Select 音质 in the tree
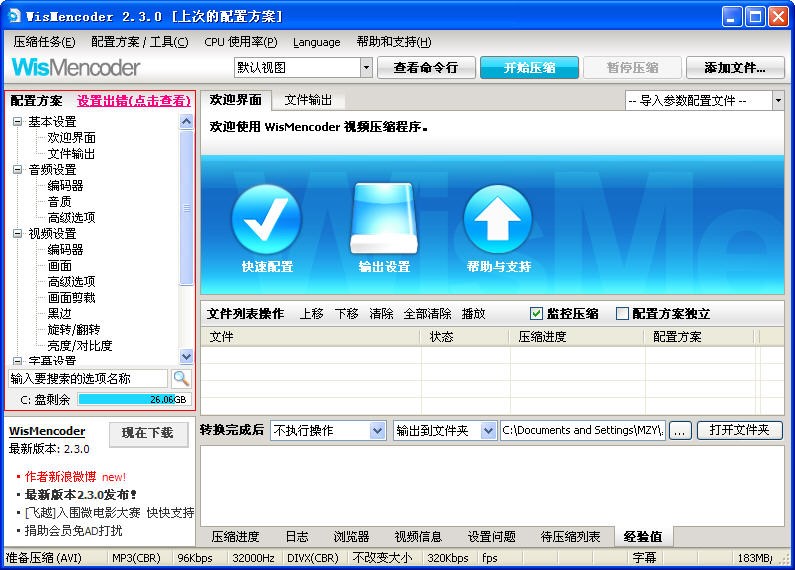795x570 pixels. pyautogui.click(x=59, y=201)
